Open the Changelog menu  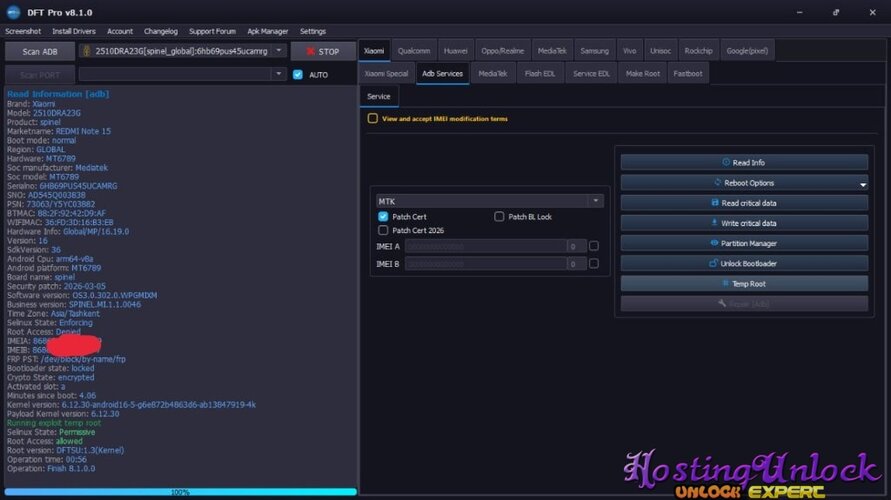[x=161, y=31]
